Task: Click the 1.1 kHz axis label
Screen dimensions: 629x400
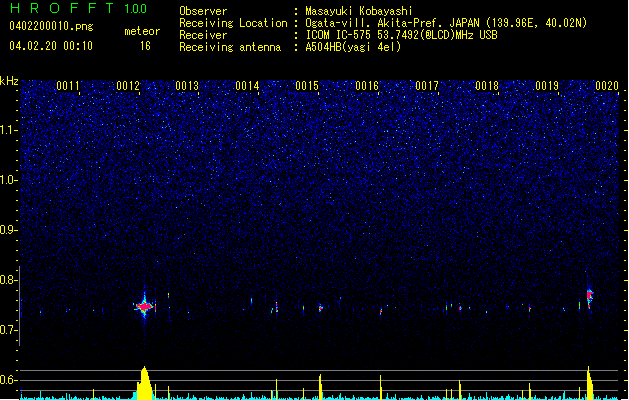Action: pos(8,130)
